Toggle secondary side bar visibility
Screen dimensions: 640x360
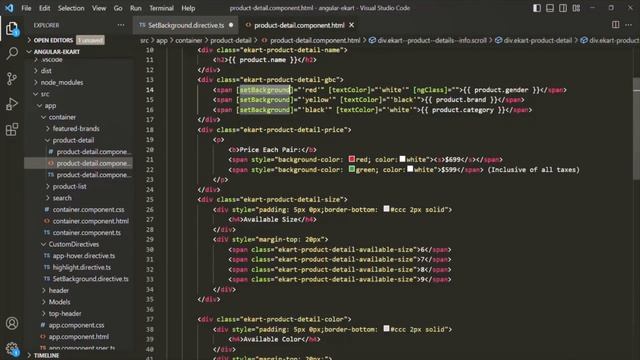563,8
